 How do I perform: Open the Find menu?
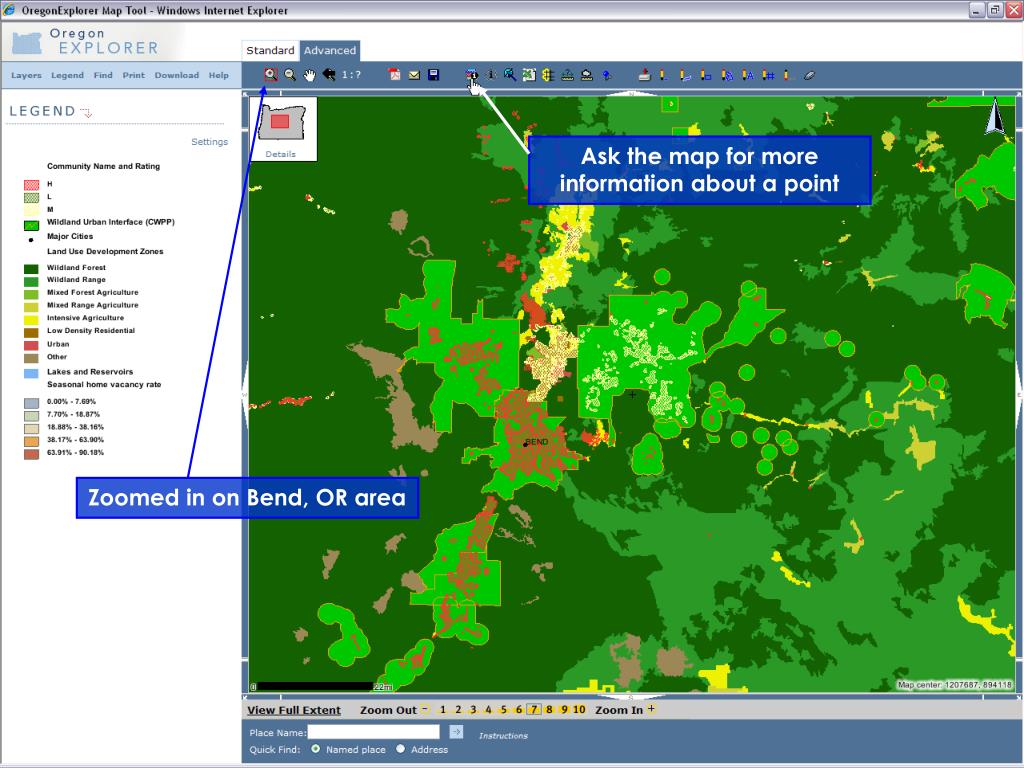point(103,75)
